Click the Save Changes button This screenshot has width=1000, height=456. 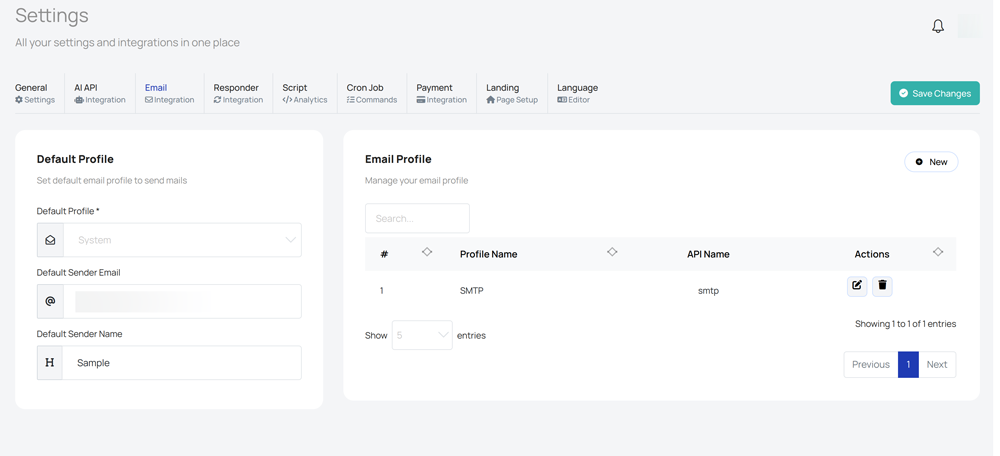[934, 93]
